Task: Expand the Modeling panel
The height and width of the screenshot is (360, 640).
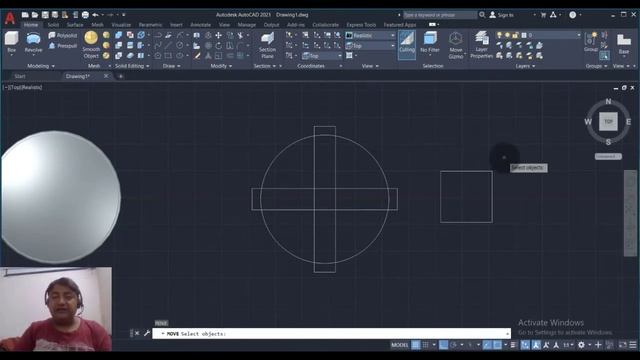Action: point(41,66)
